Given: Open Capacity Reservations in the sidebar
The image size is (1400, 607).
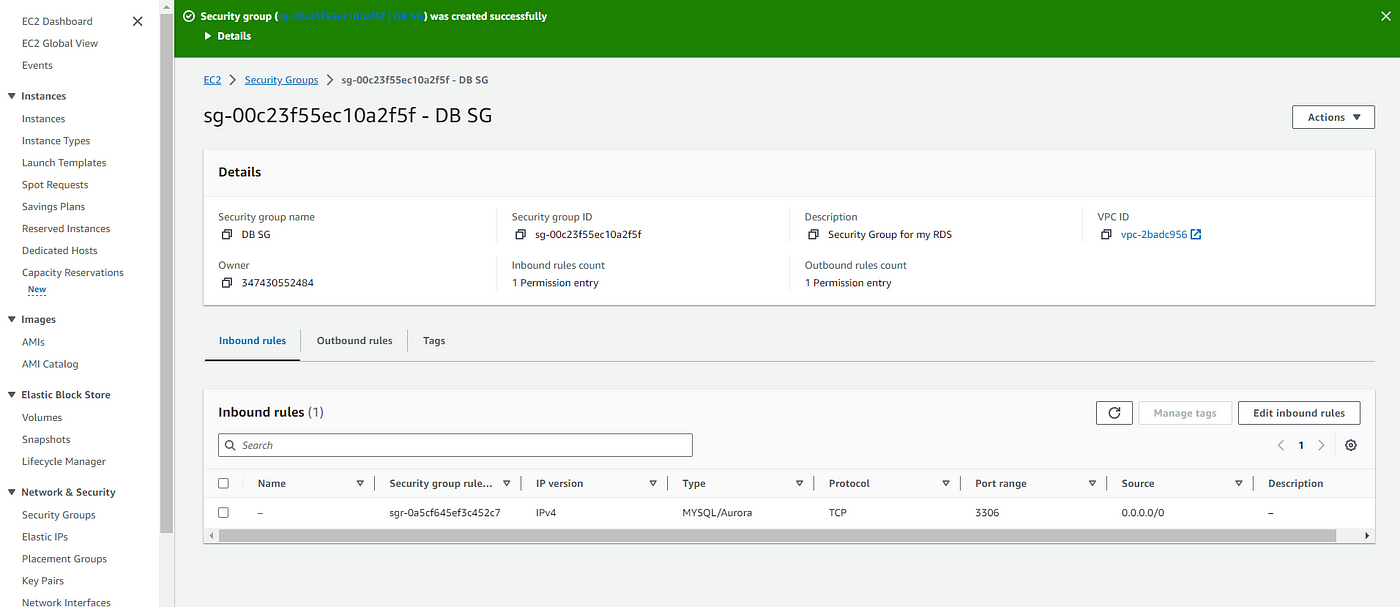Looking at the screenshot, I should pos(73,273).
